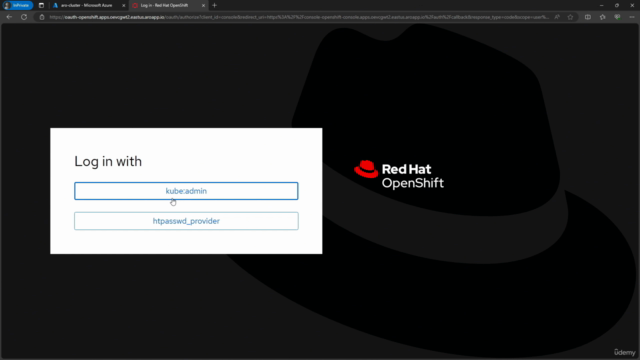Image resolution: width=640 pixels, height=360 pixels.
Task: Open a new browser tab
Action: point(215,5)
